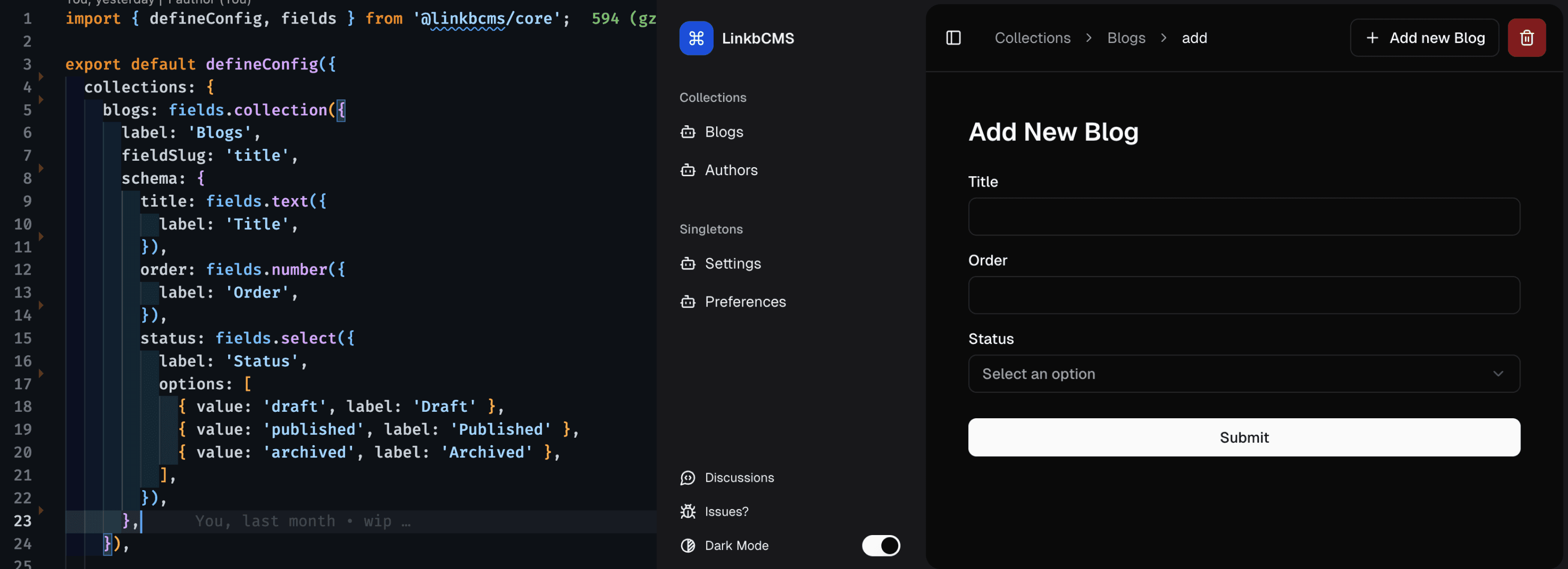
Task: Click the Add new Blog button
Action: tap(1424, 38)
